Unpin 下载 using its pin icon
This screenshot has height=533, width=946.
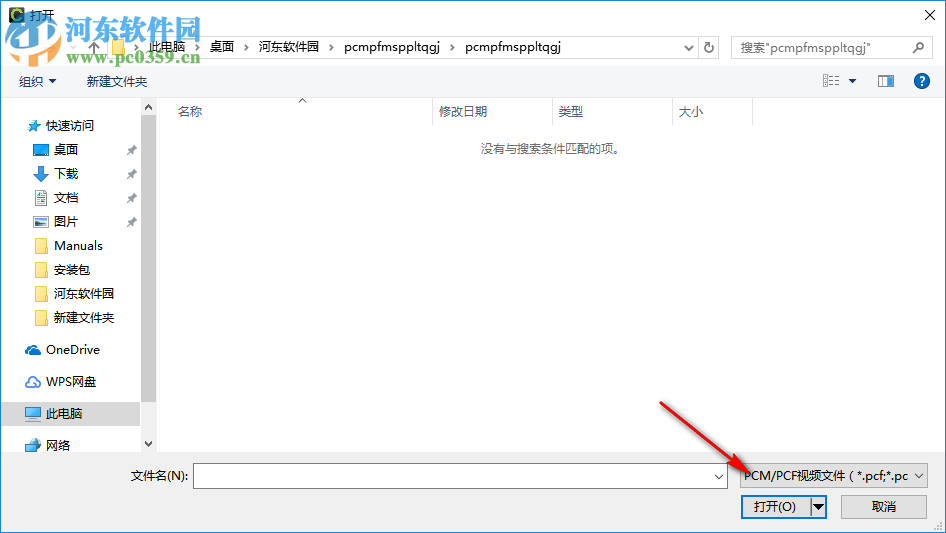tap(131, 174)
